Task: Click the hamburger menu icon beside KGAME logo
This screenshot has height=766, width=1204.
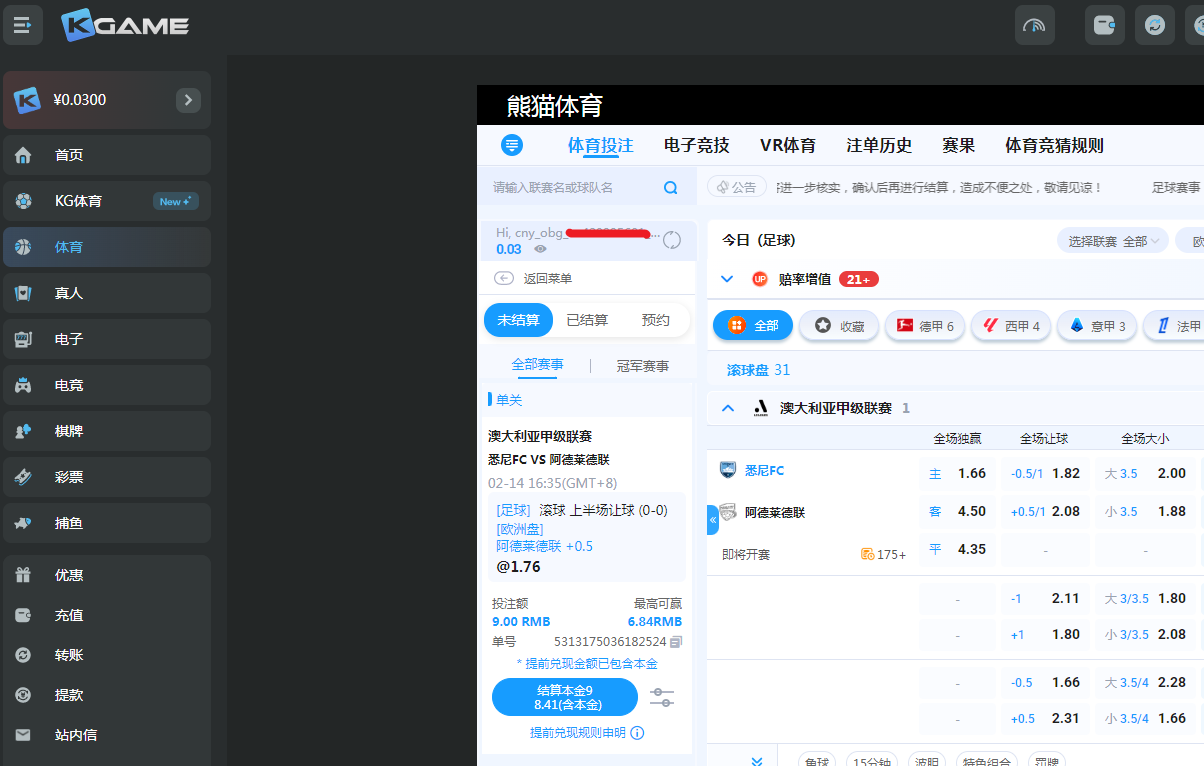Action: (22, 25)
